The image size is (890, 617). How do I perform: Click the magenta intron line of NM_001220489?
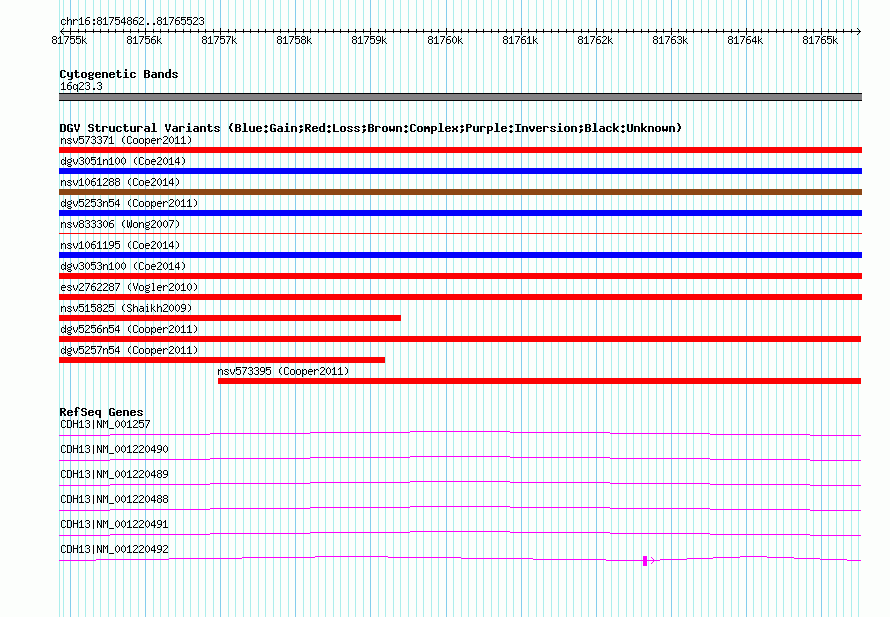[x=460, y=482]
